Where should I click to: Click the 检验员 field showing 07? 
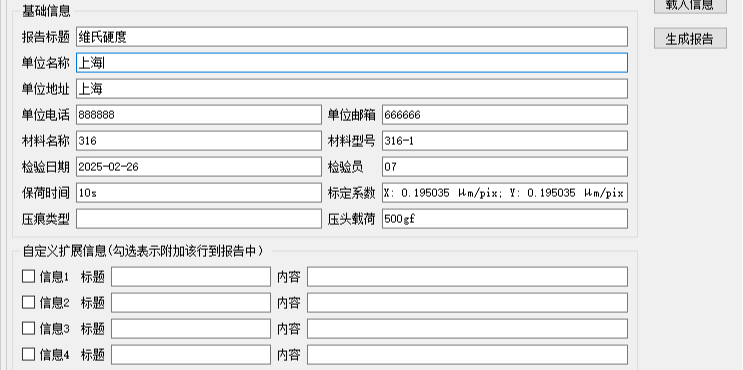point(505,167)
